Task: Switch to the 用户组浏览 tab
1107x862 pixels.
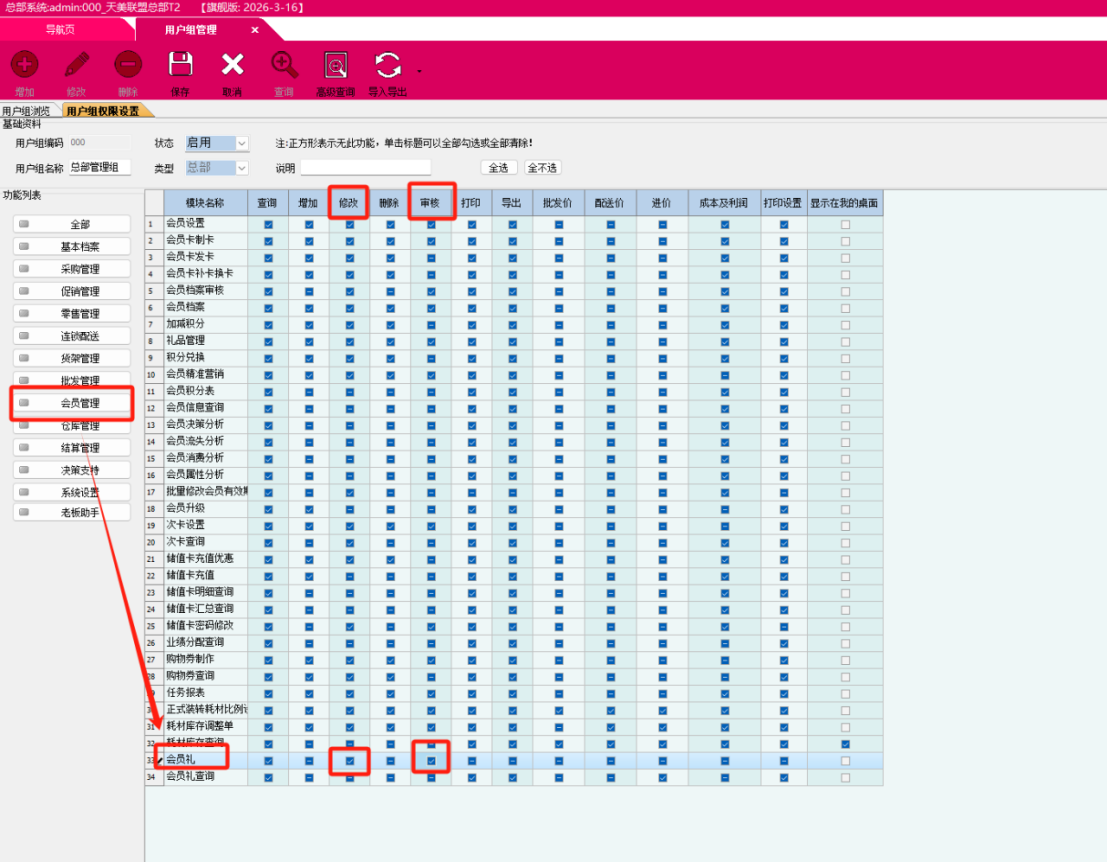Action: pyautogui.click(x=26, y=111)
